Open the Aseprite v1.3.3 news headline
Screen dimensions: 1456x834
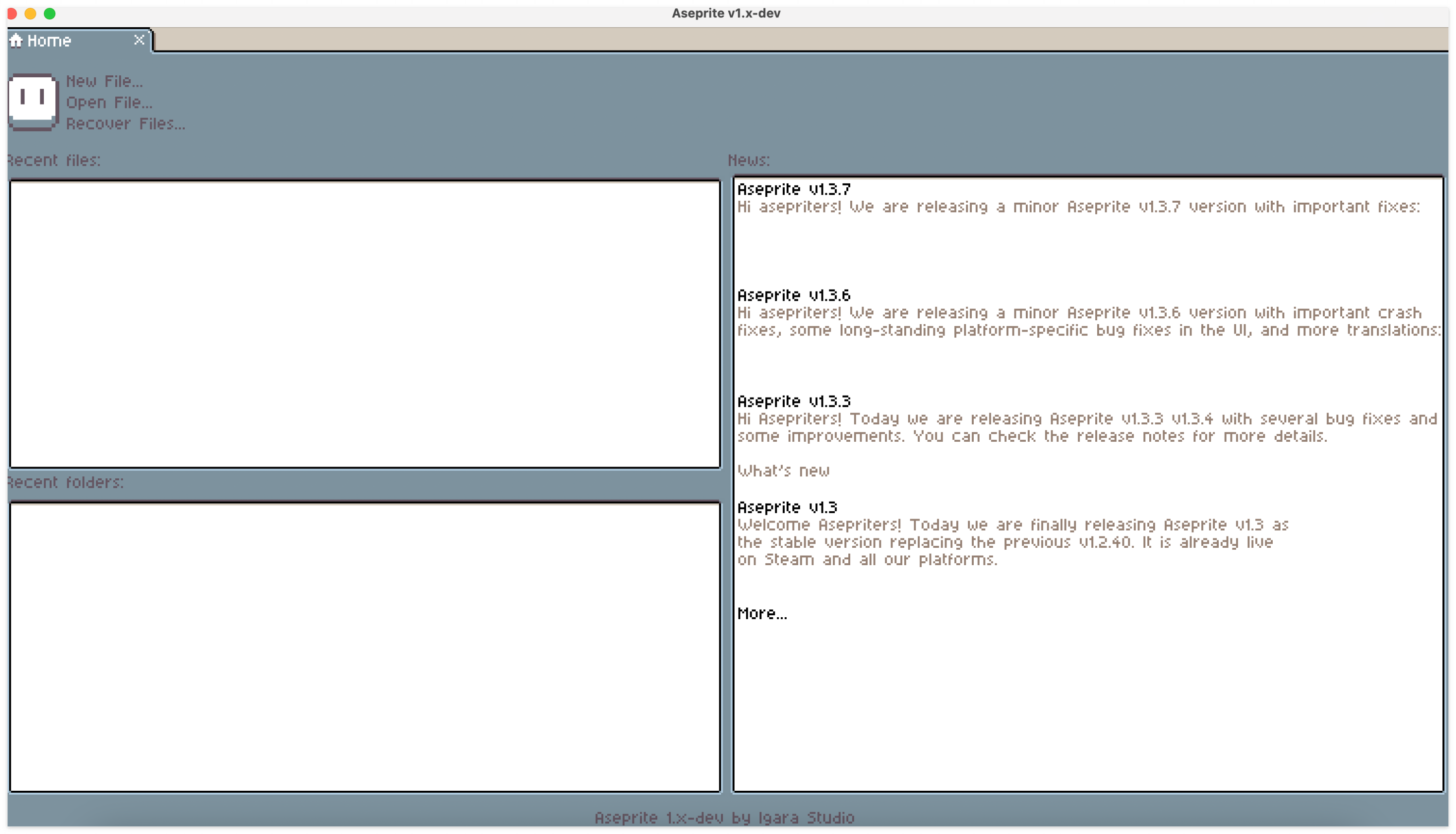(x=794, y=401)
